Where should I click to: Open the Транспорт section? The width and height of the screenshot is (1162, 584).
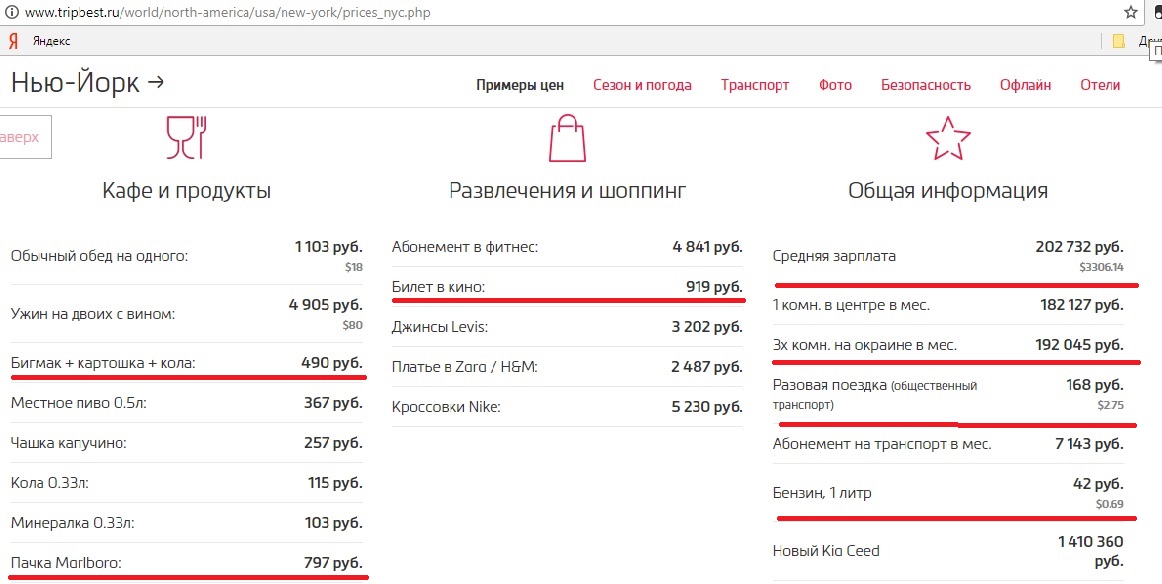(754, 85)
